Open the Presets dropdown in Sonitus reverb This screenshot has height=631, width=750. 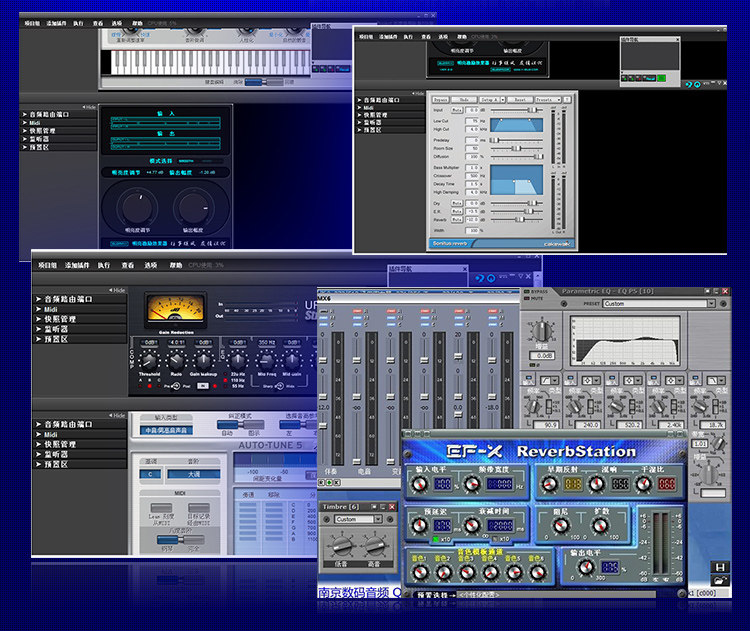(548, 100)
